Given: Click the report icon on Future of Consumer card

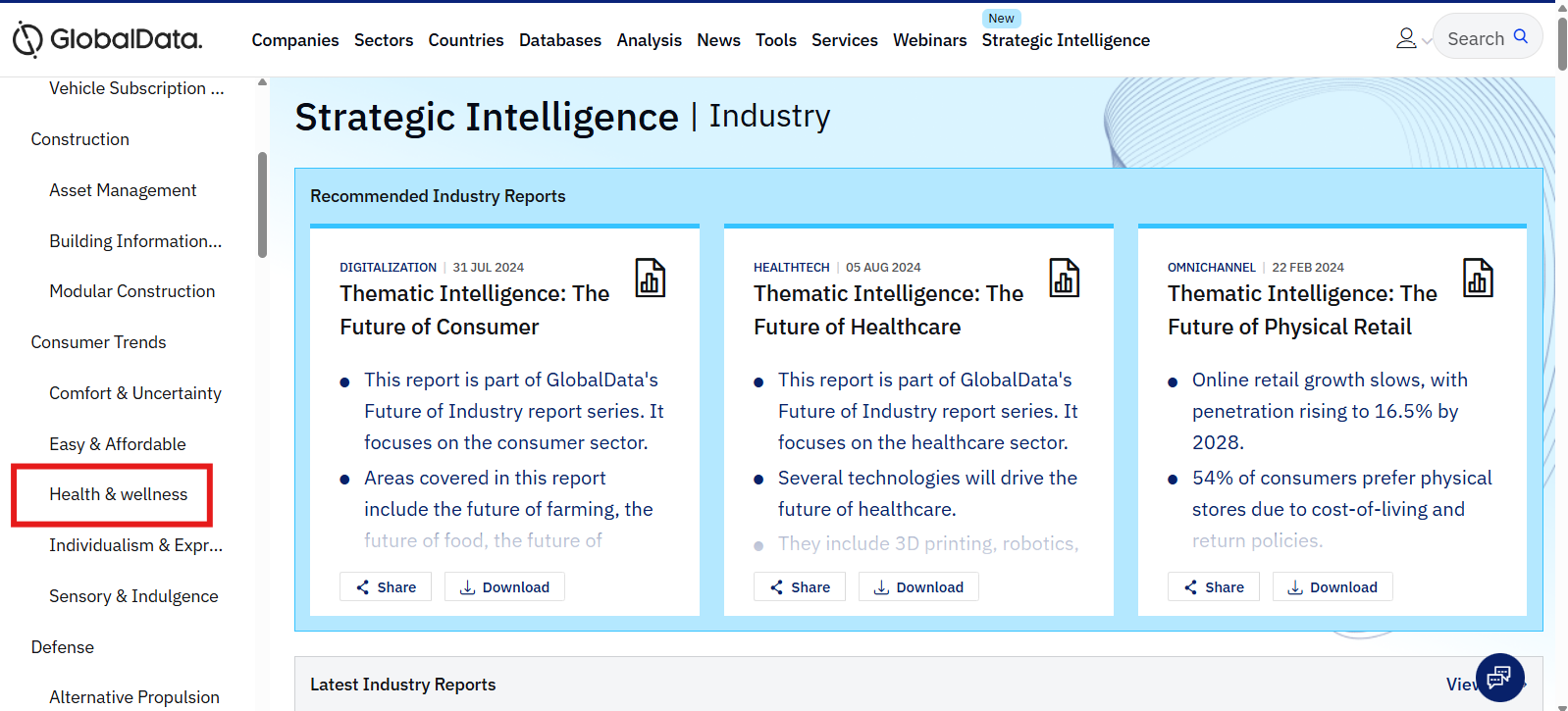Looking at the screenshot, I should click(x=650, y=279).
